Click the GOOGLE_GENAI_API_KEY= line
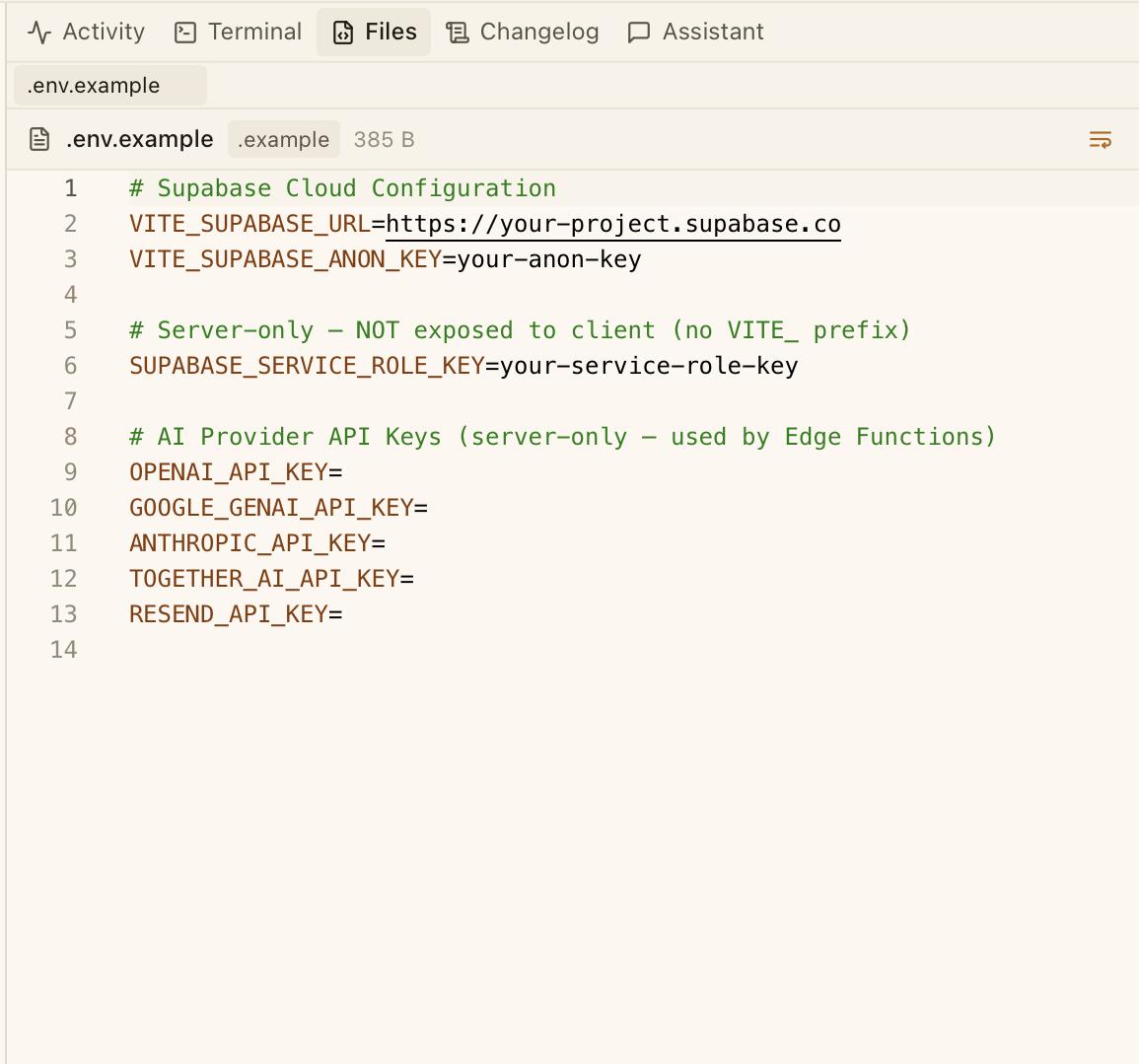 (x=278, y=509)
